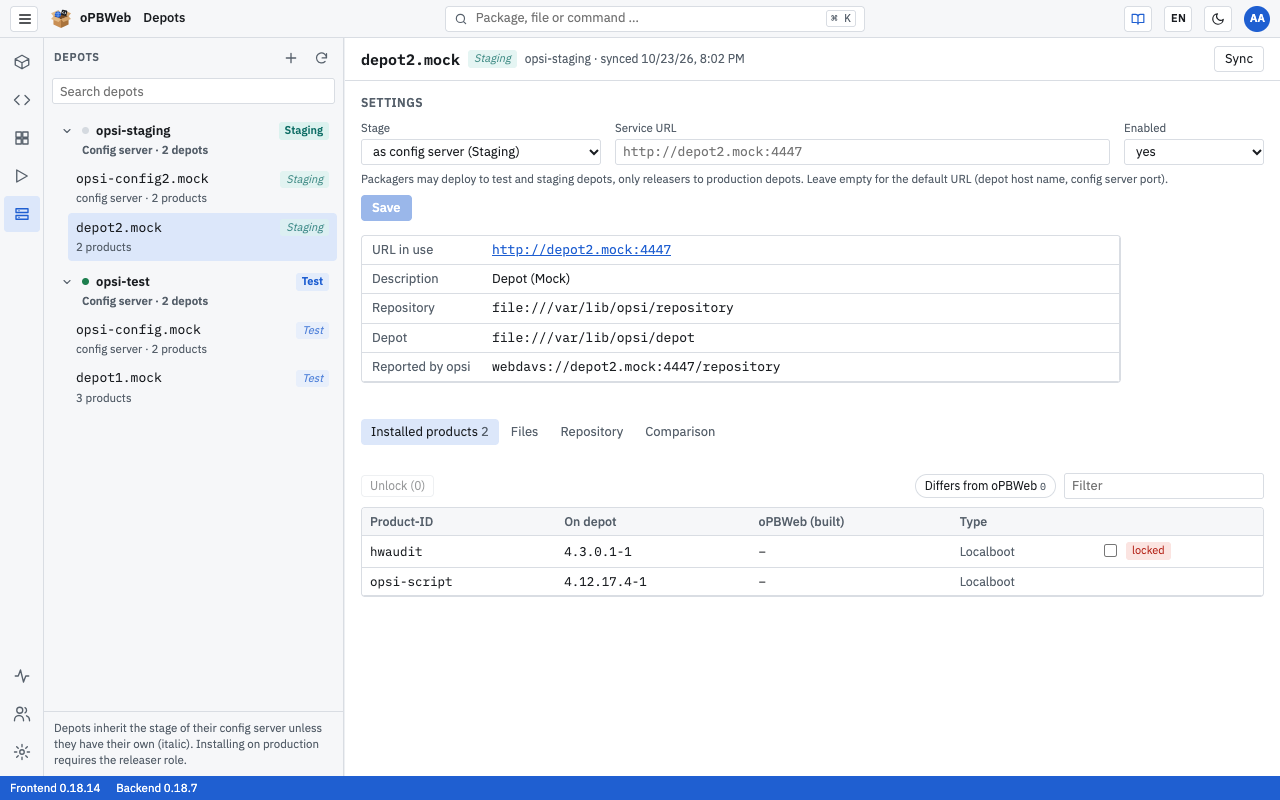Open the hamburger navigation menu
The image size is (1280, 800).
pos(25,18)
